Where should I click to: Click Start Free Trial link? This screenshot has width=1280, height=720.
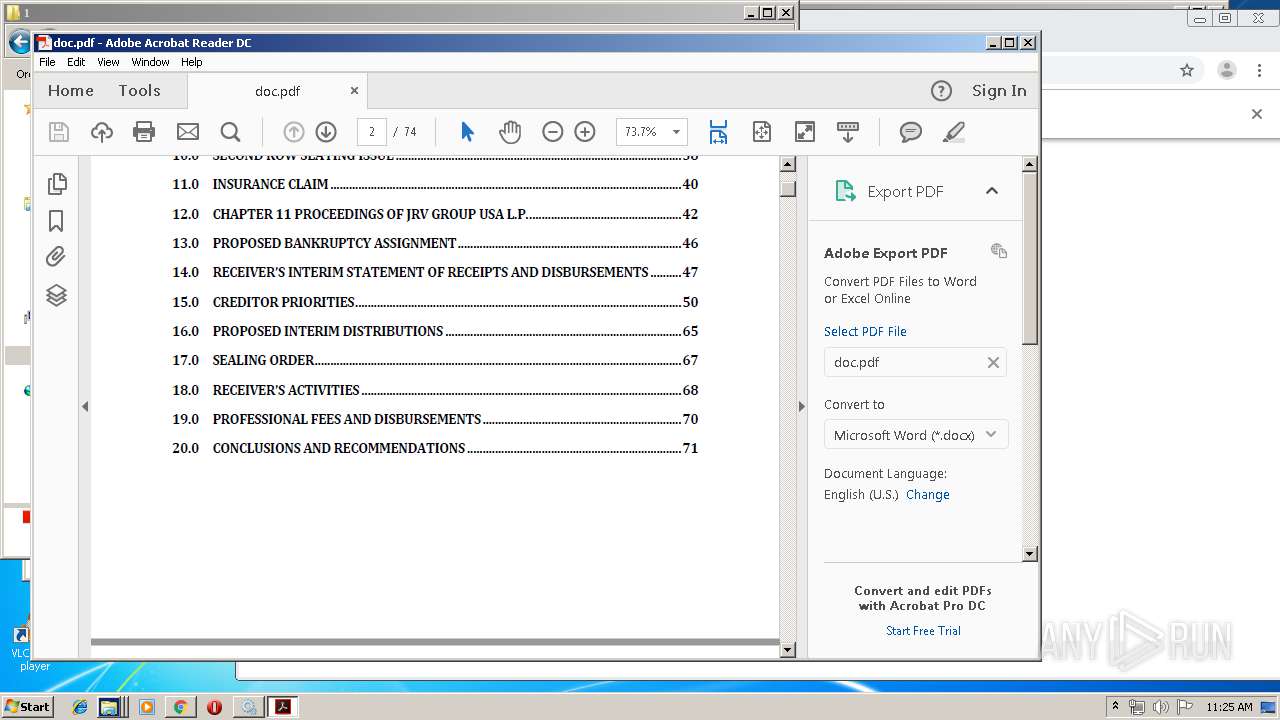(x=923, y=631)
